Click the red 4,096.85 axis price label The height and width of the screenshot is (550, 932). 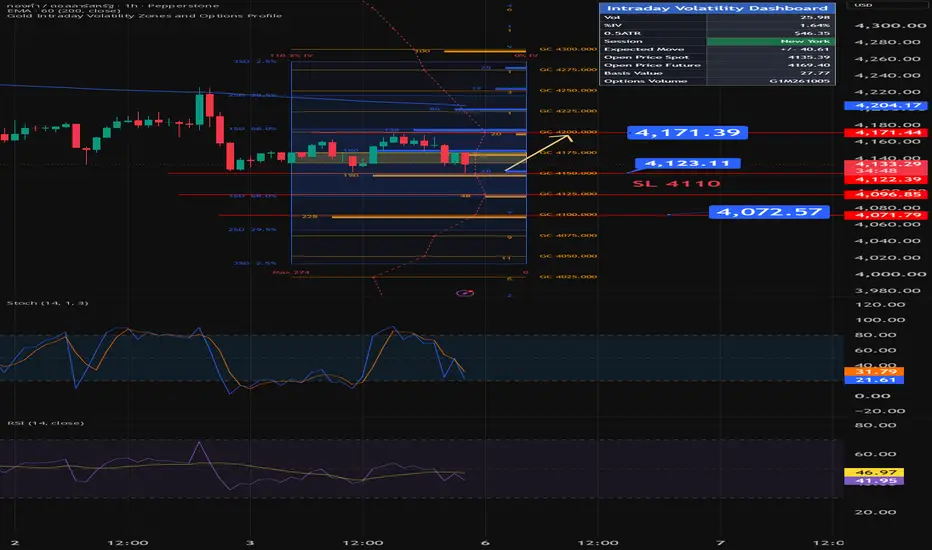click(x=886, y=194)
